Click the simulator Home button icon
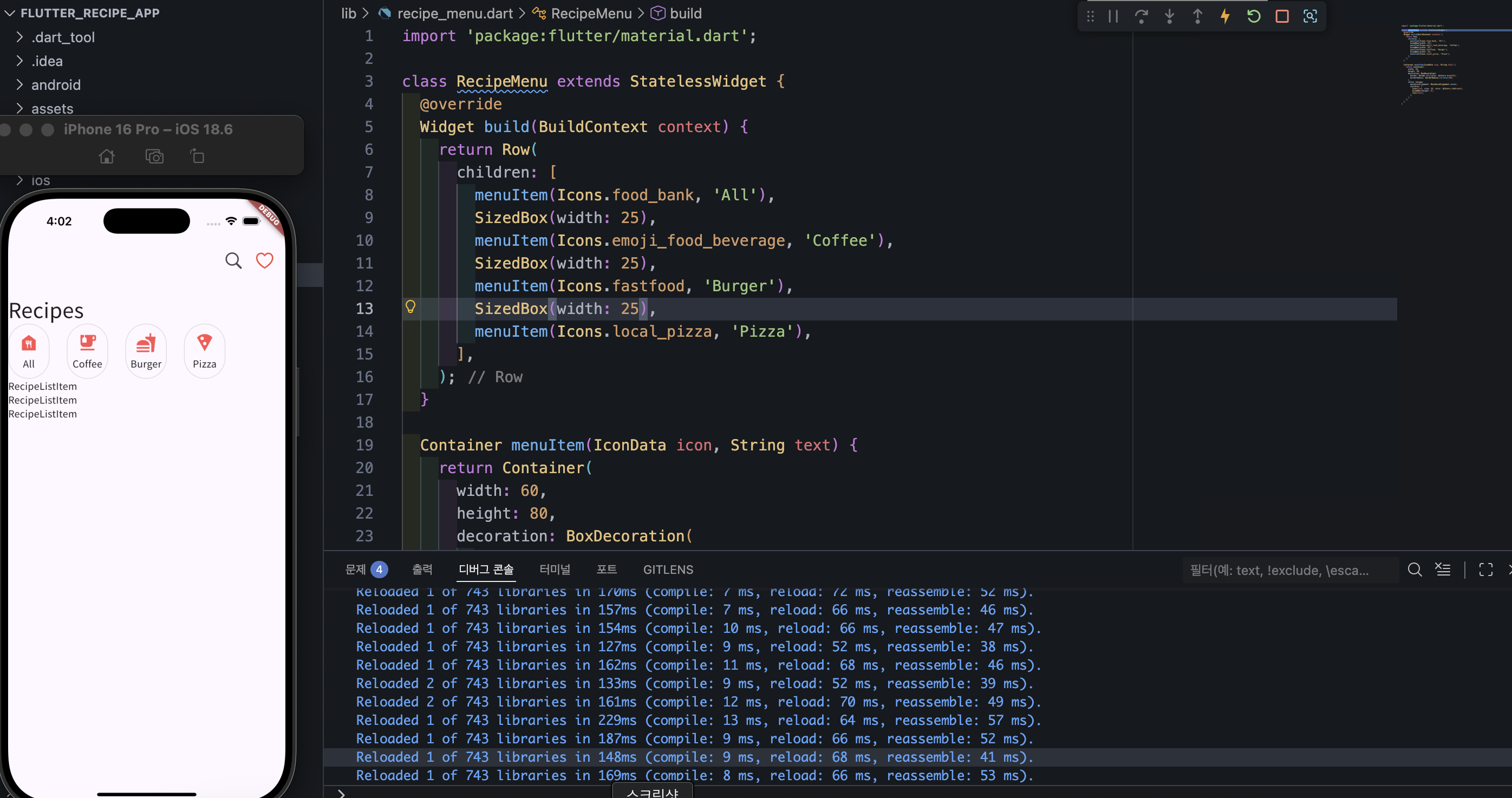The image size is (1512, 798). click(x=107, y=156)
